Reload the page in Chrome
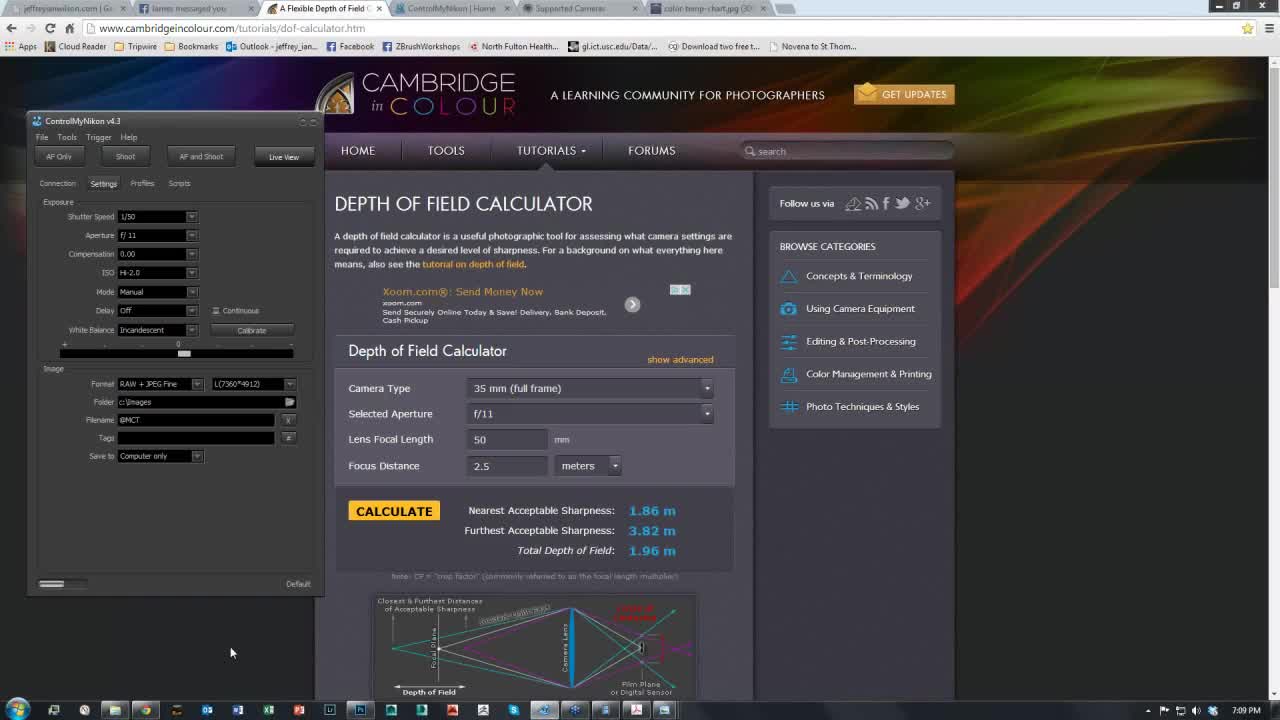1280x720 pixels. [x=50, y=28]
